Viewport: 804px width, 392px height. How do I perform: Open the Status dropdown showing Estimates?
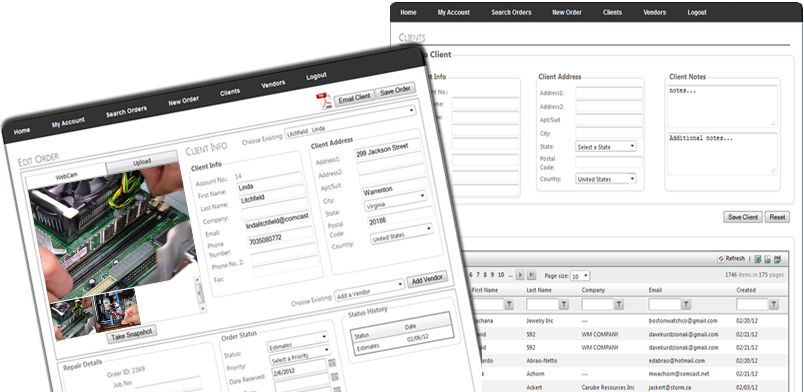pos(324,338)
